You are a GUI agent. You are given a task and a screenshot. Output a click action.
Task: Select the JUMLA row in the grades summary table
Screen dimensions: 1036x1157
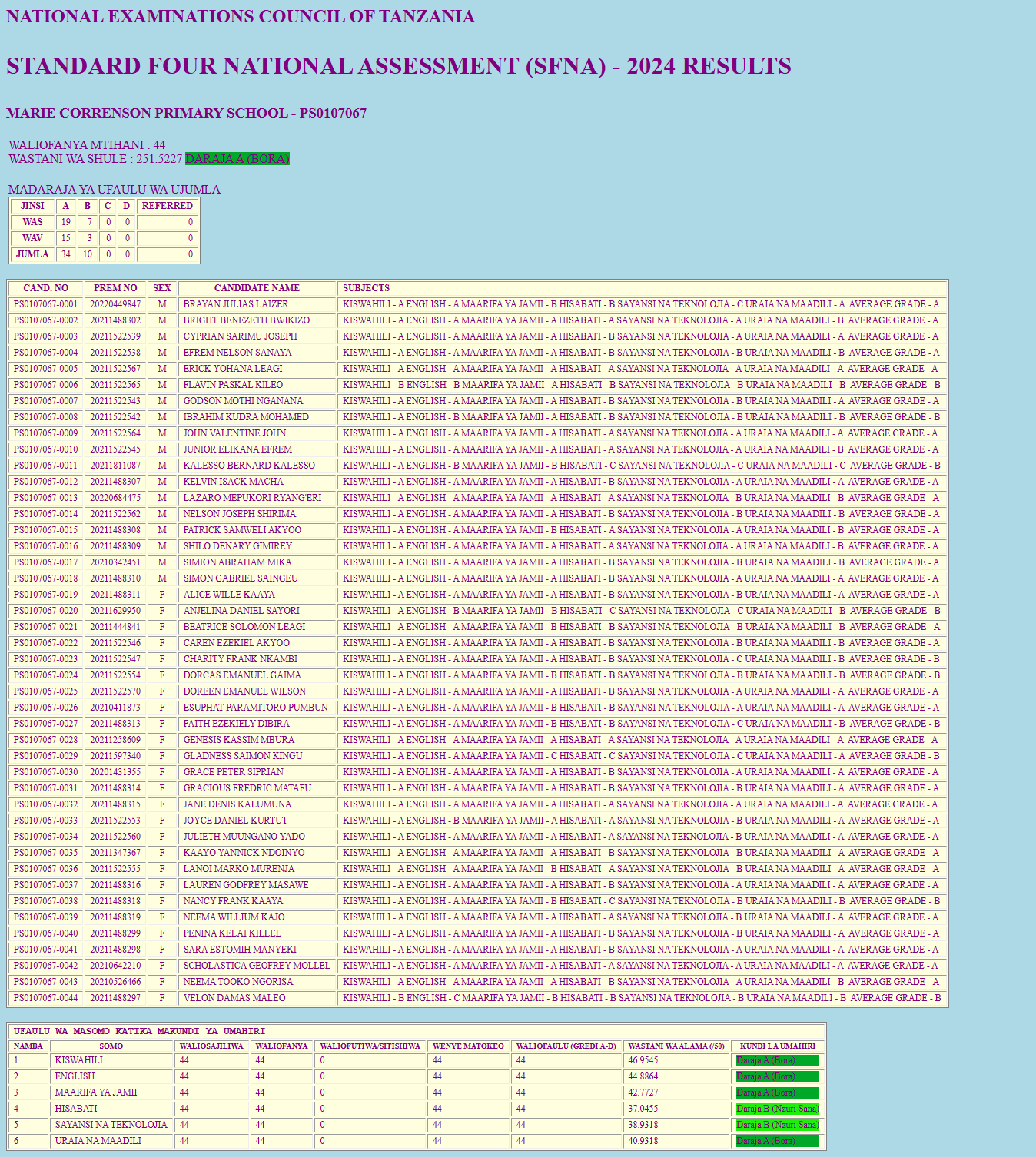(x=32, y=254)
